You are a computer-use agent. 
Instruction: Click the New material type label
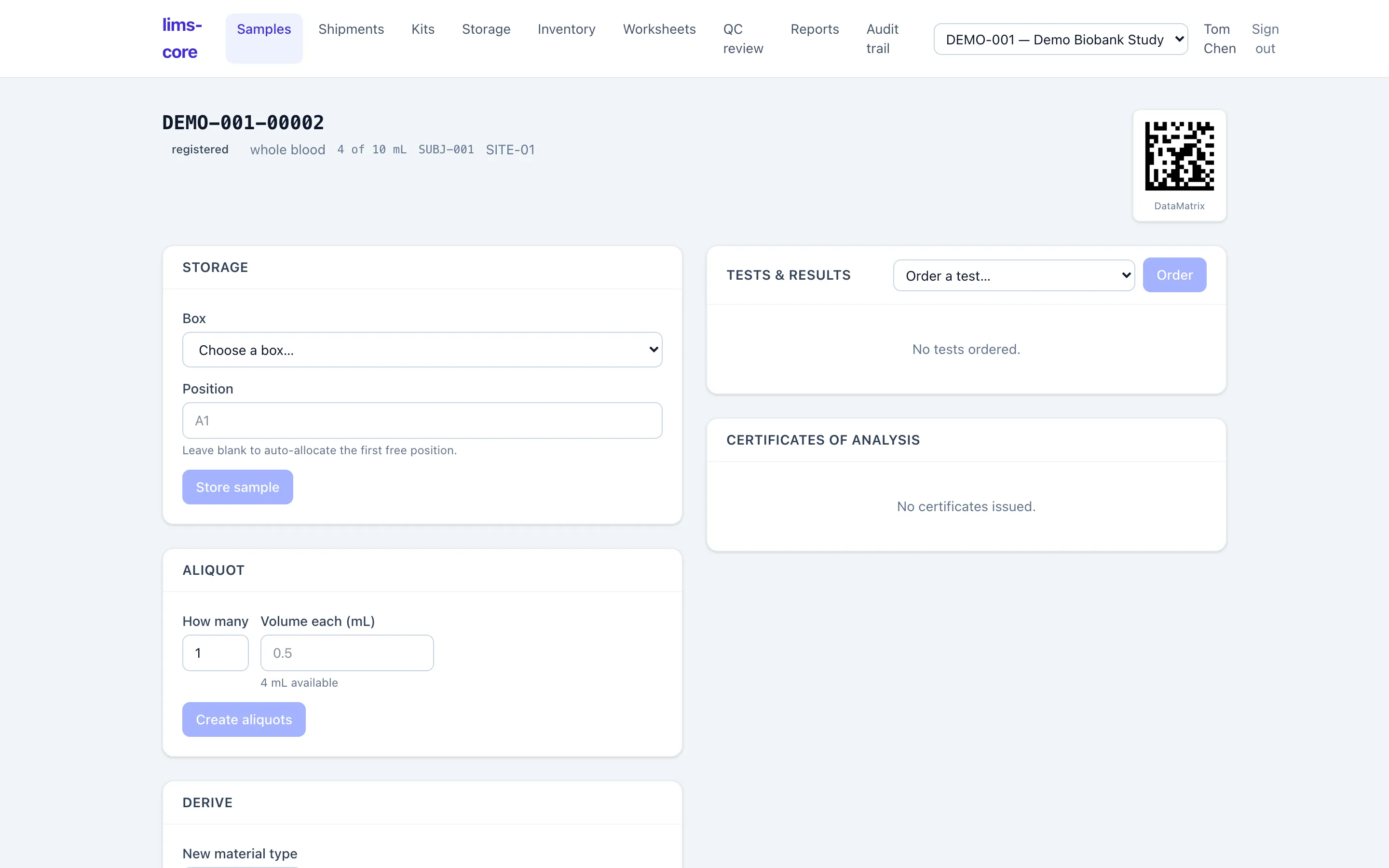pyautogui.click(x=240, y=854)
